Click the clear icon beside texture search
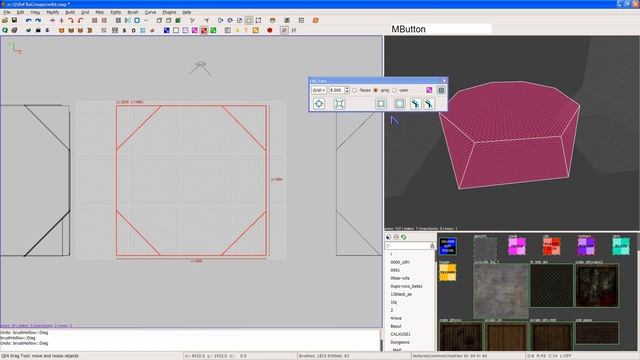Image resolution: width=640 pixels, height=360 pixels. 433,246
